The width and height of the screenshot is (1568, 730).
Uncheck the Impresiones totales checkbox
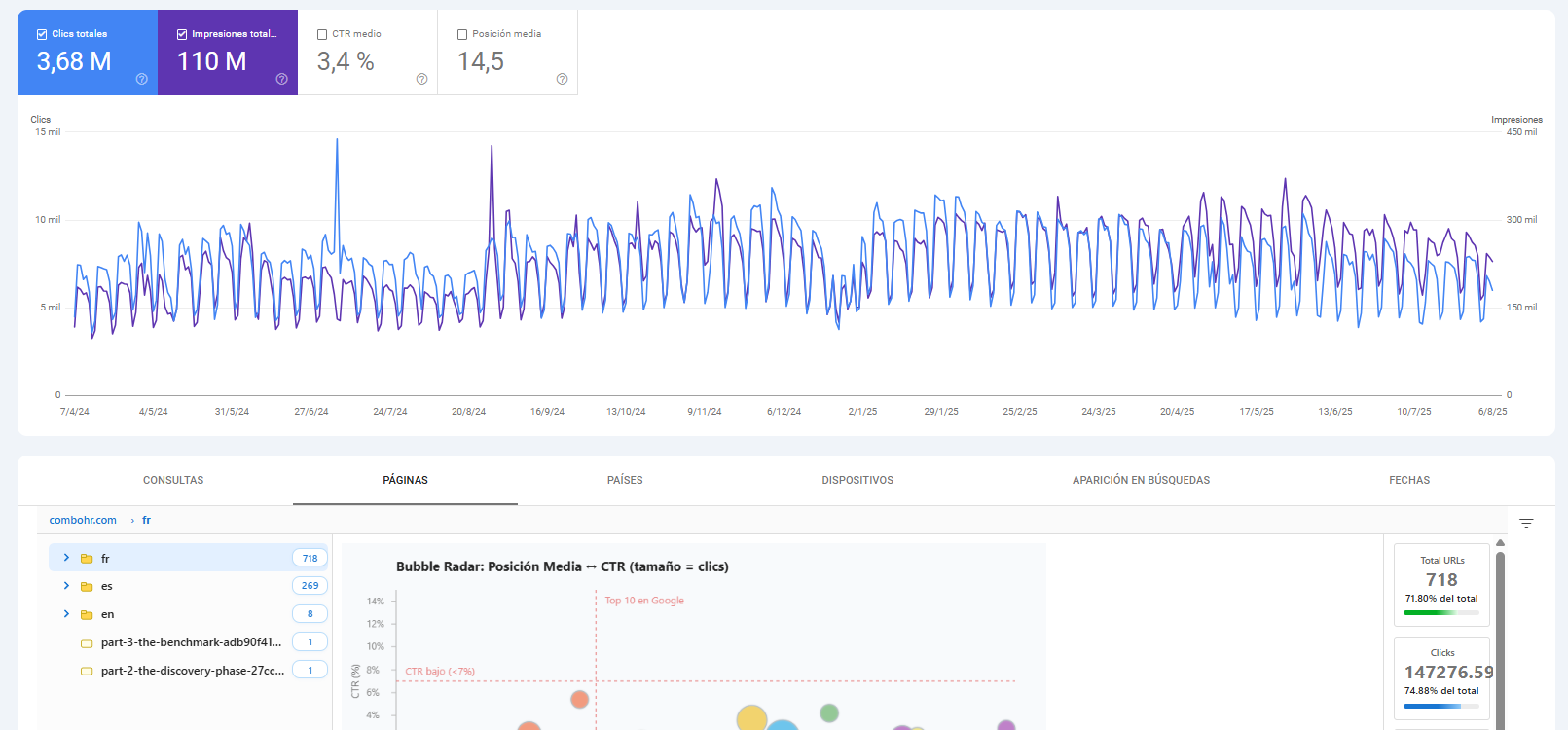[x=182, y=34]
